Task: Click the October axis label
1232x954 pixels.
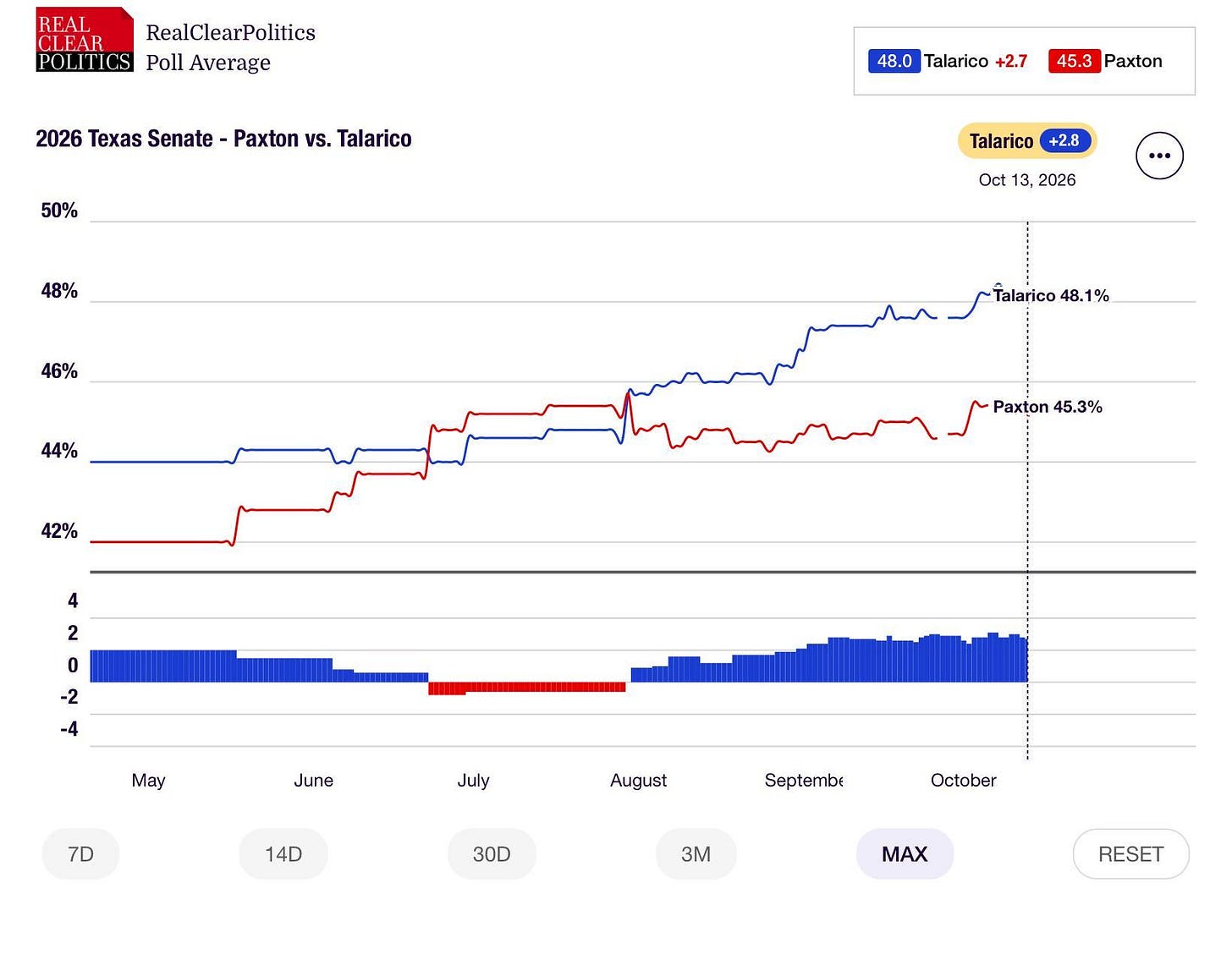Action: pos(963,781)
